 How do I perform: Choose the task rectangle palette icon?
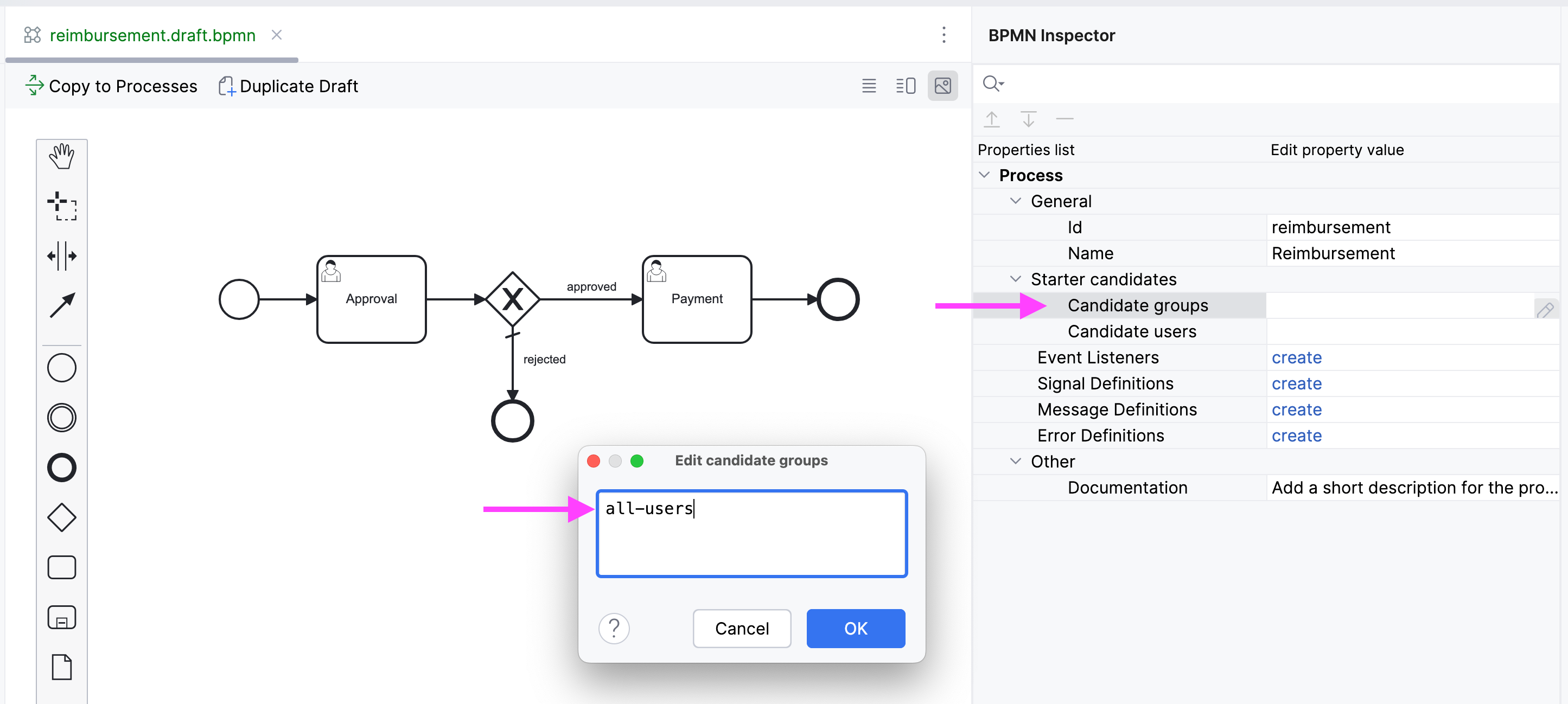click(x=61, y=568)
